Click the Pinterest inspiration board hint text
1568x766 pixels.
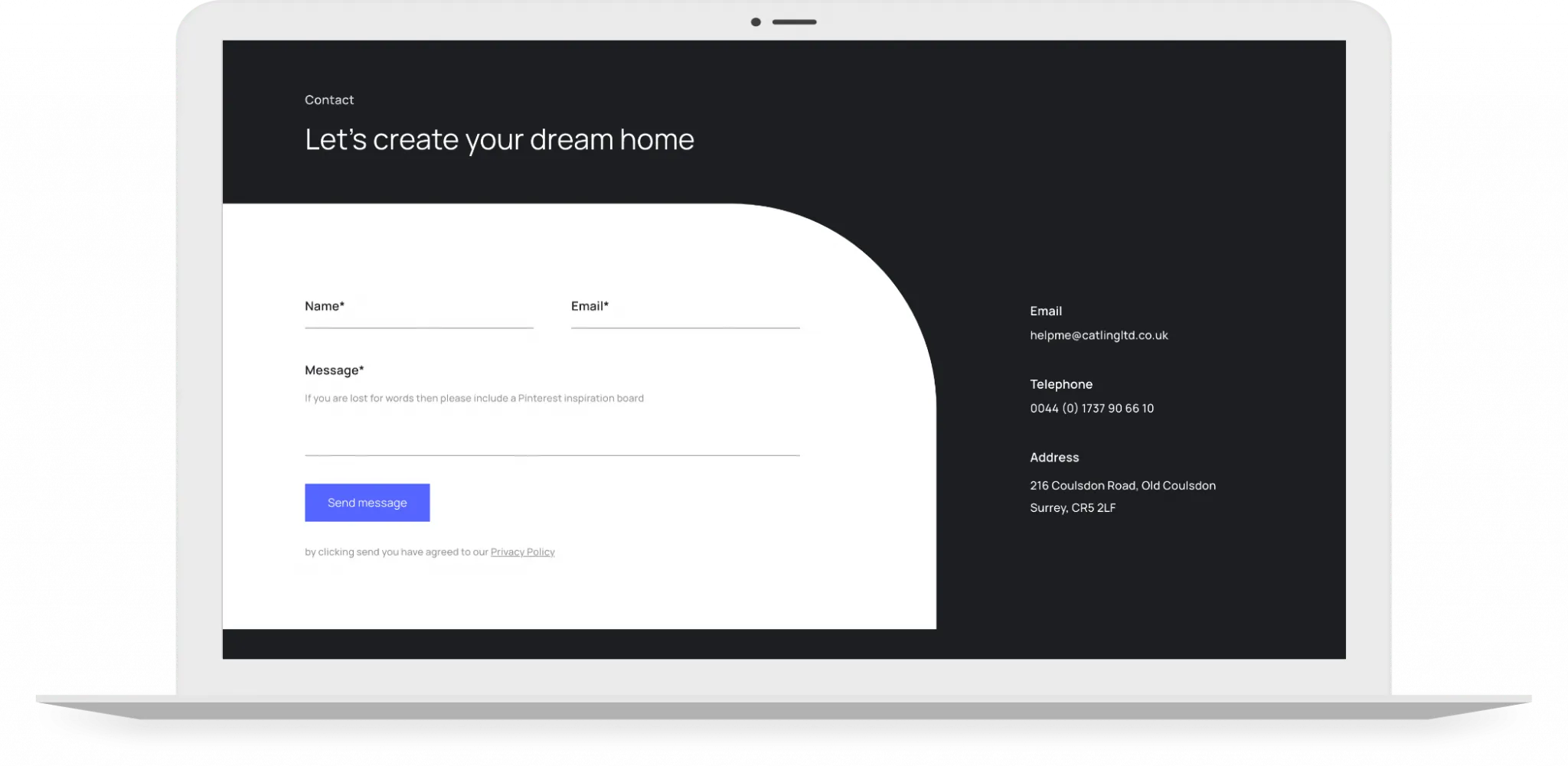click(x=474, y=398)
